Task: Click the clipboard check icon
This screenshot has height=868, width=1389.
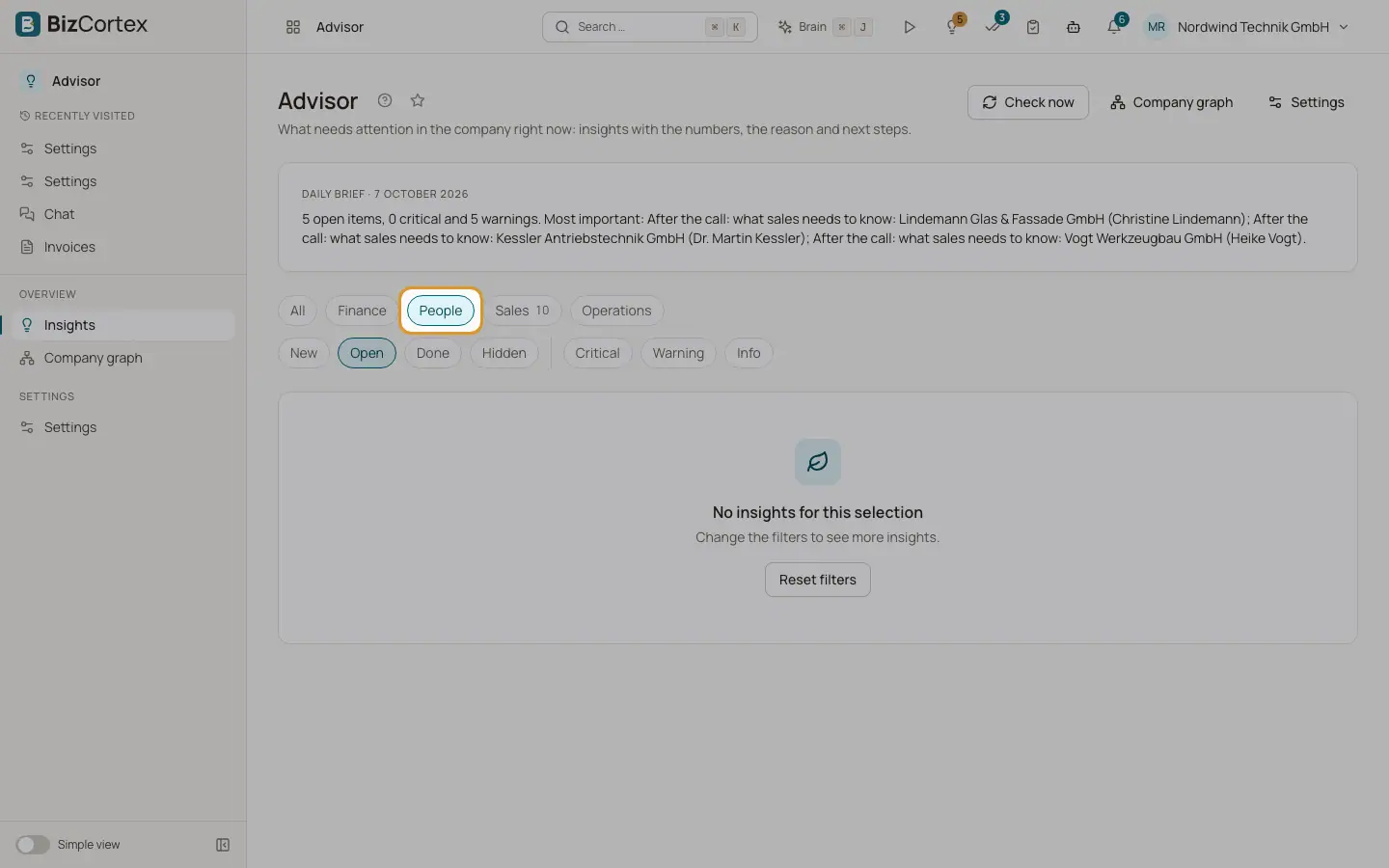Action: (x=1033, y=27)
